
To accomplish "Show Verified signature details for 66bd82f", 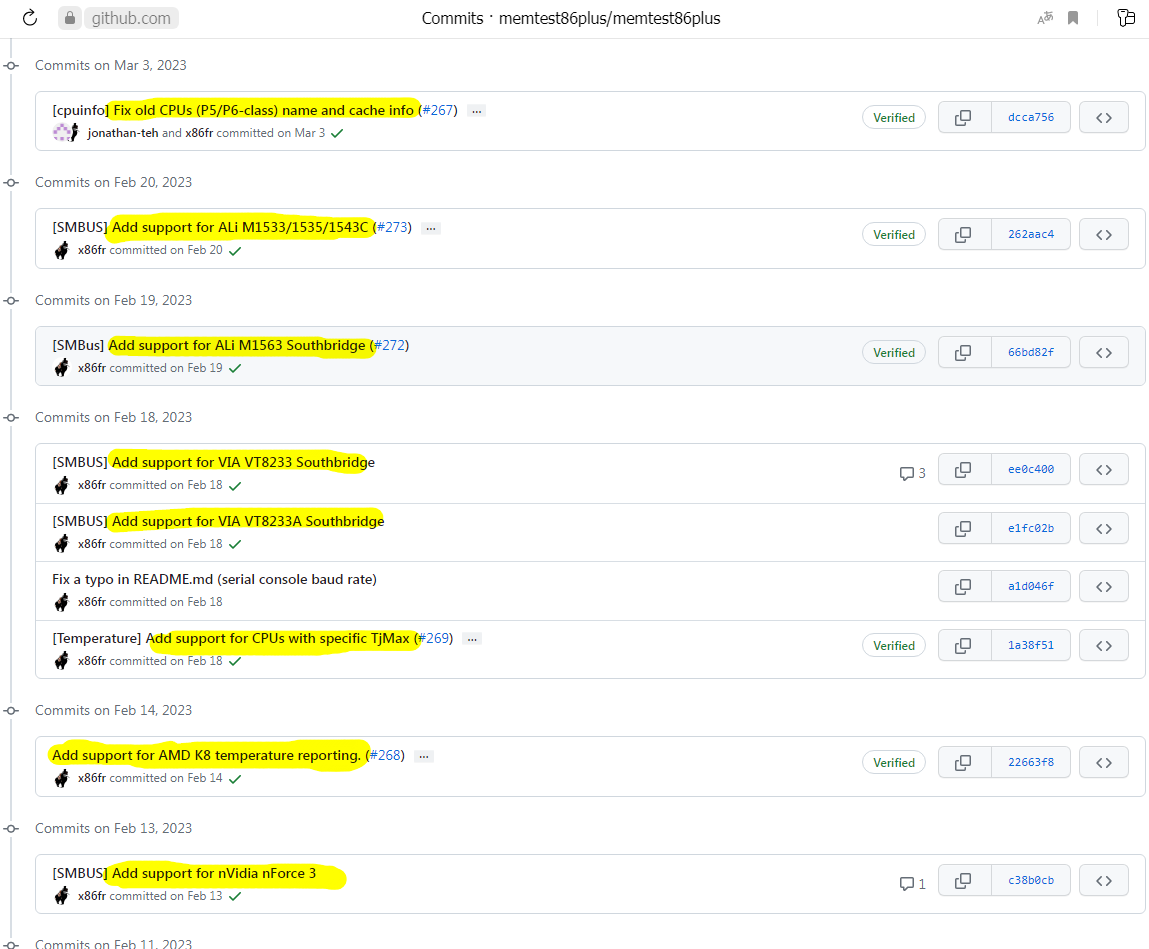I will [894, 352].
